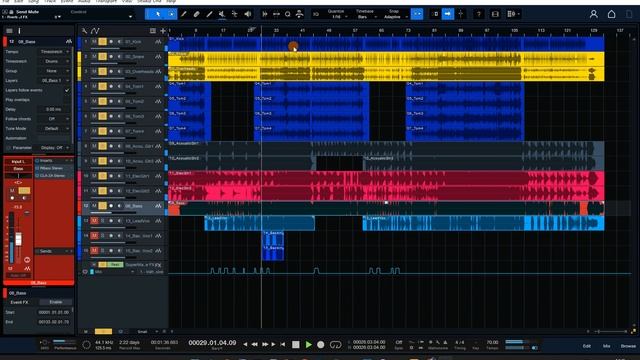
Task: Go to the Start page home icon
Action: pyautogui.click(x=611, y=14)
